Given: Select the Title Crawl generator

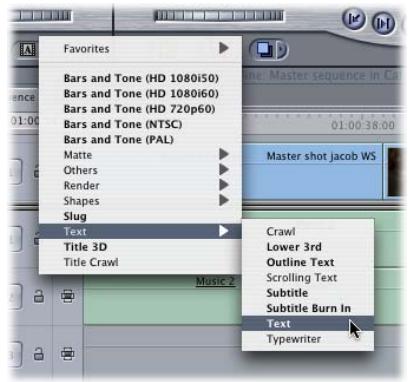Looking at the screenshot, I should (140, 262).
